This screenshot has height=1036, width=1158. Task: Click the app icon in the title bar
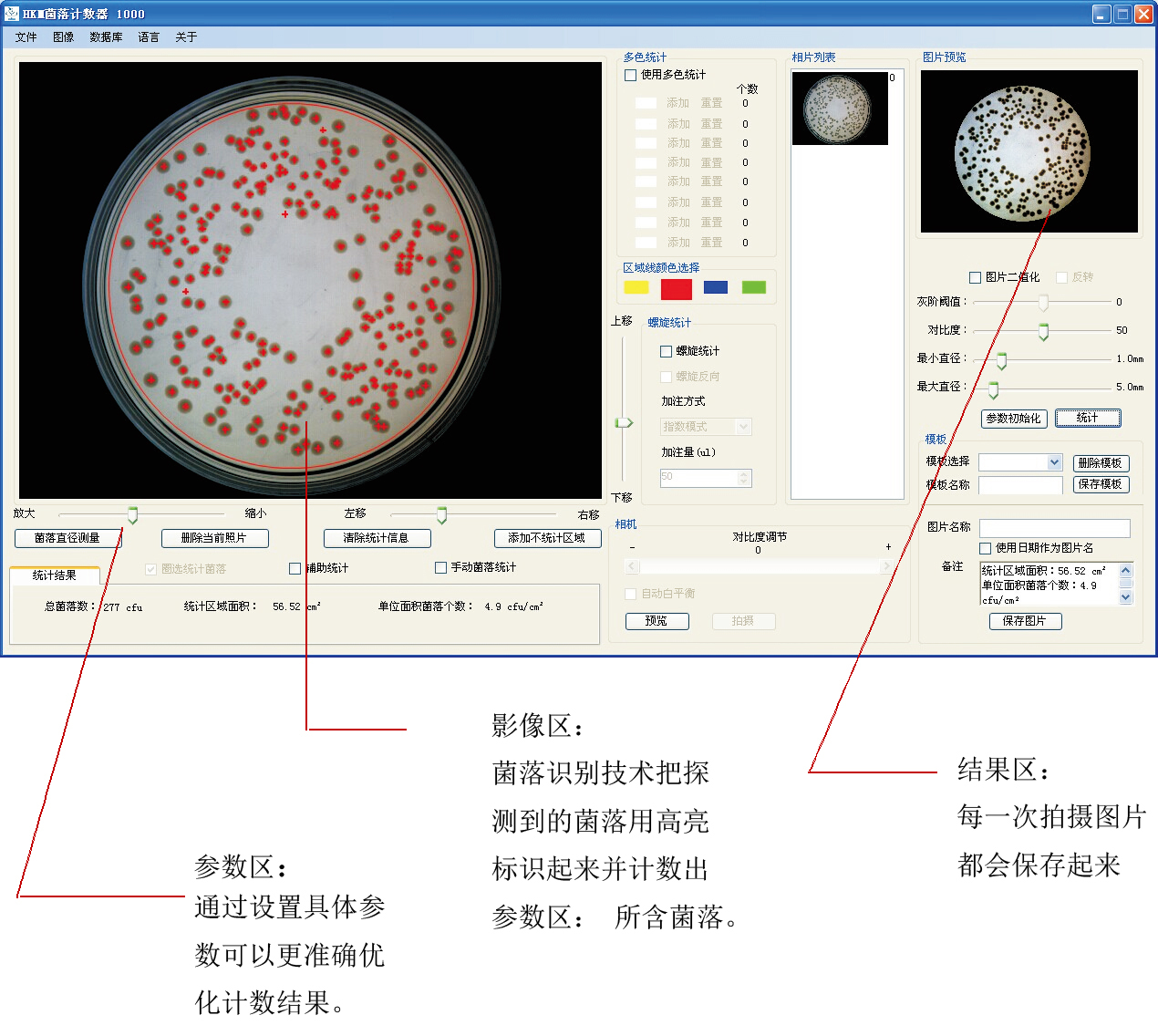point(12,14)
